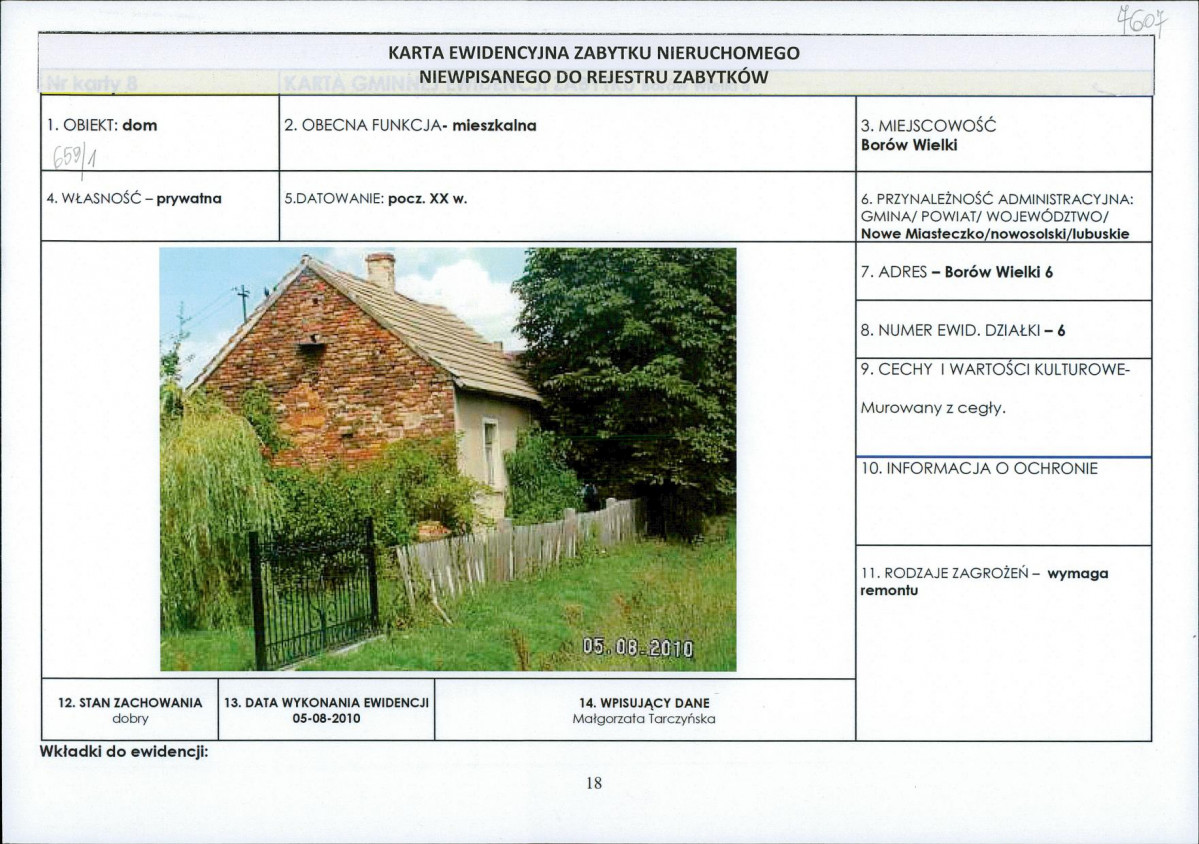Click '14. WPISUJĄCY DANE' label
The width and height of the screenshot is (1199, 844).
pos(645,703)
